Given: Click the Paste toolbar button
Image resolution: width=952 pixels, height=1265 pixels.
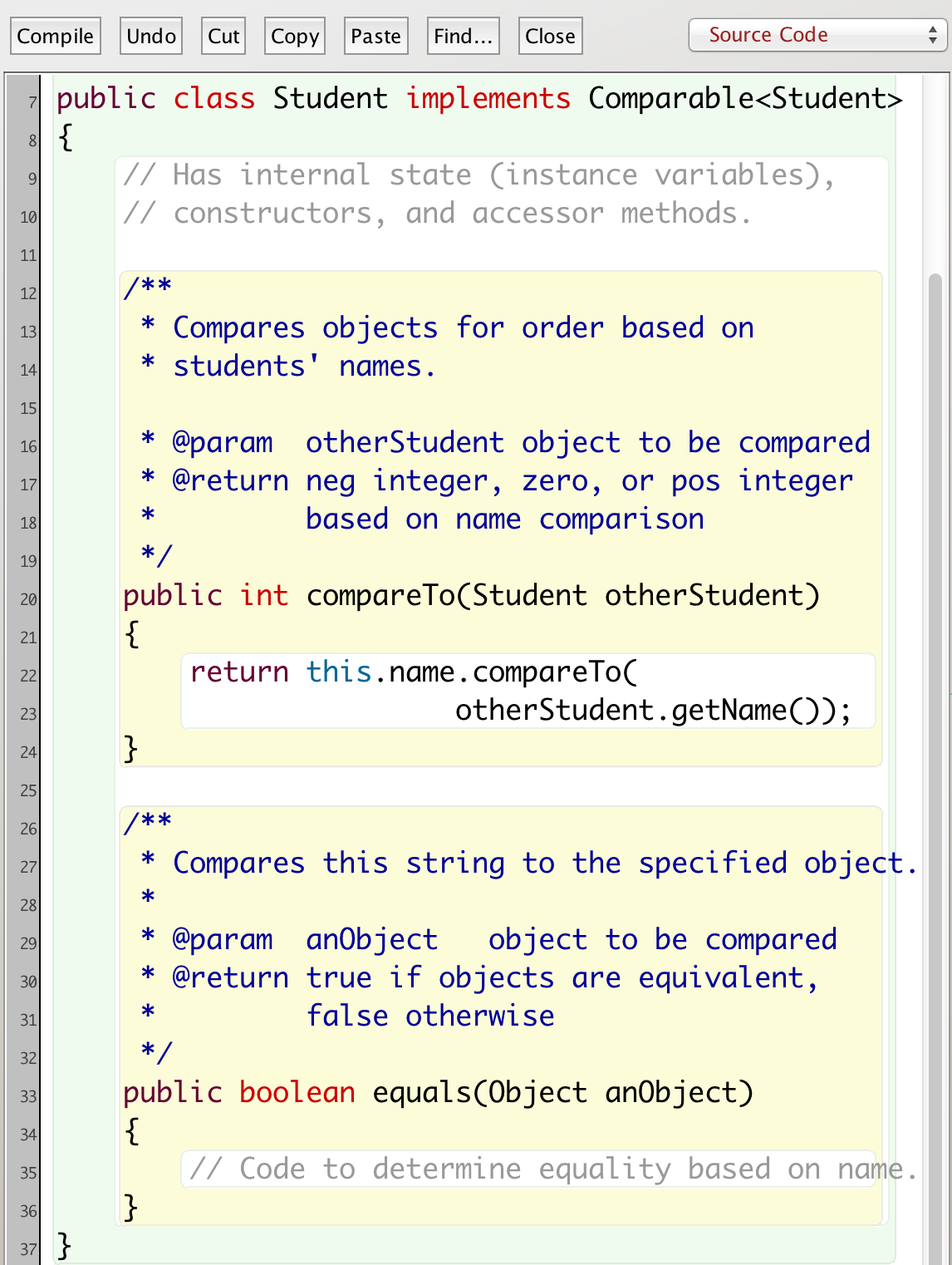Looking at the screenshot, I should pos(375,36).
